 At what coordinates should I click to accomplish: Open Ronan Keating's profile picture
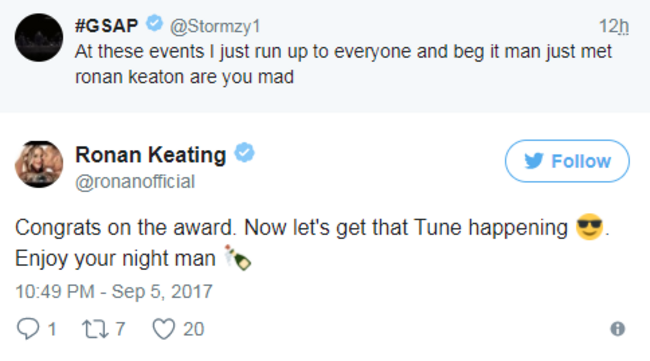(x=39, y=164)
